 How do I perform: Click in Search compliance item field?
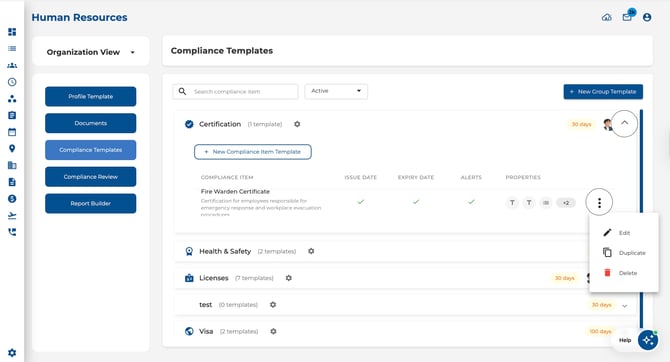(235, 91)
